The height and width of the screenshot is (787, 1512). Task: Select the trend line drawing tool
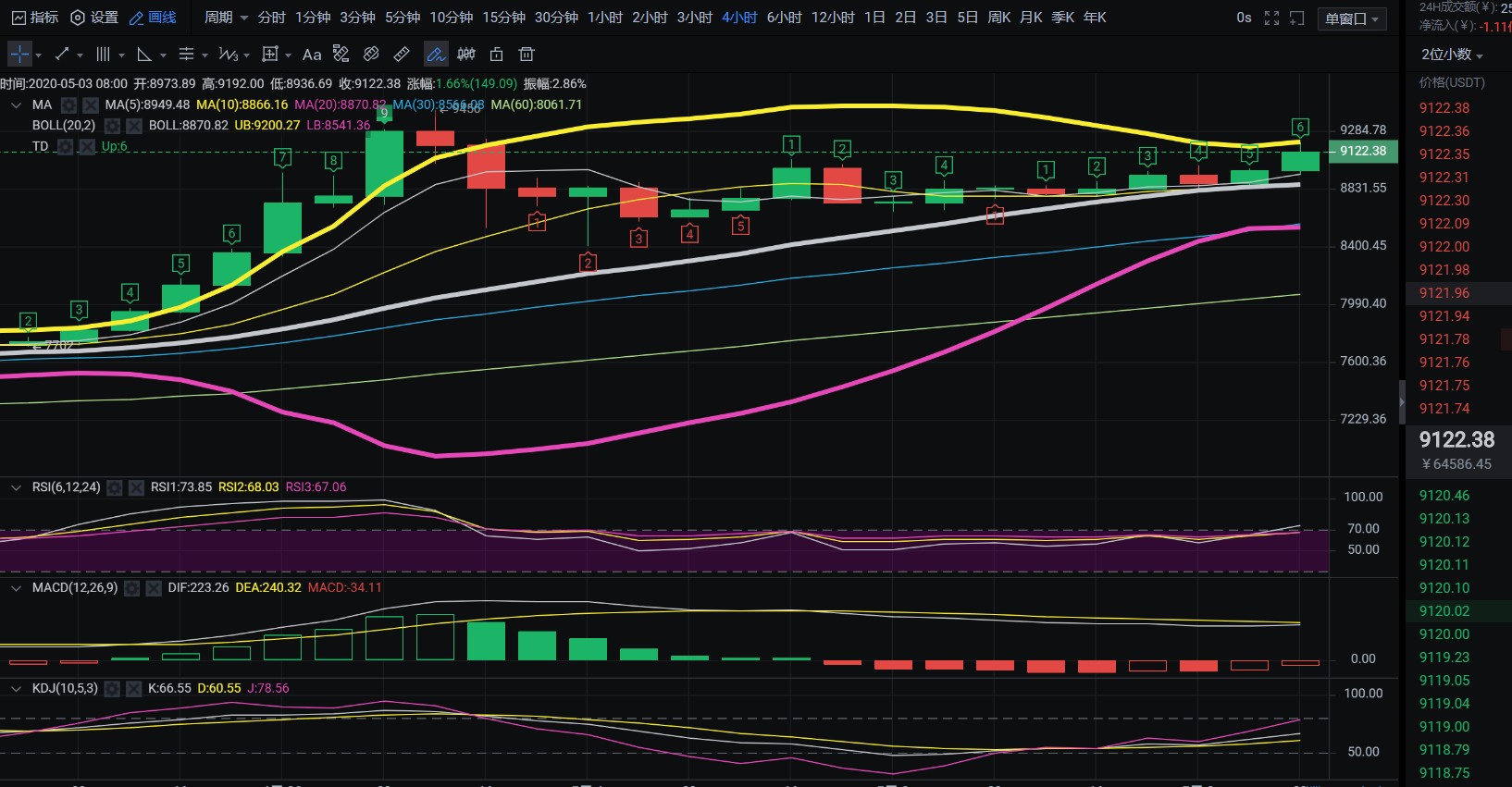[x=62, y=55]
